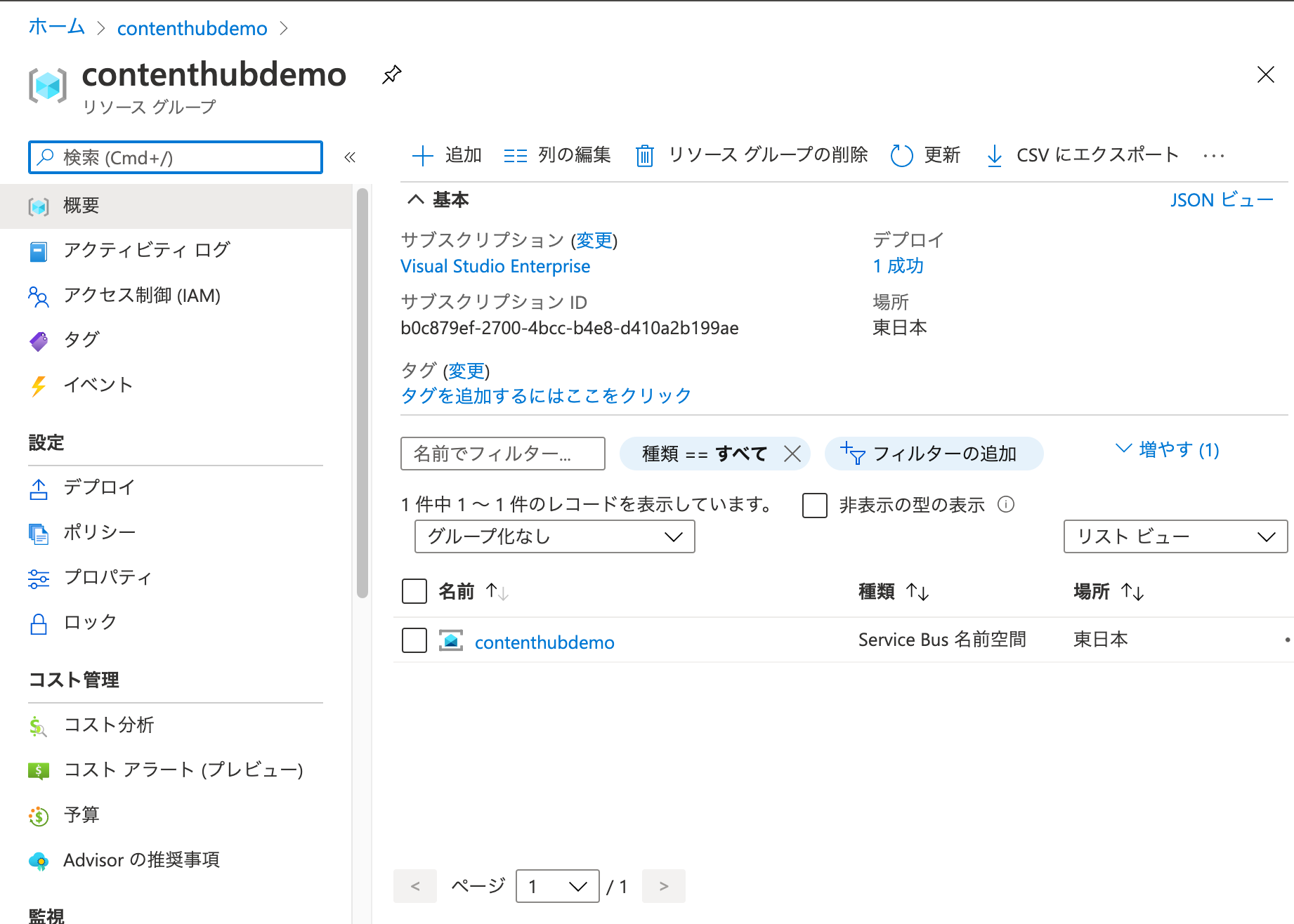Click リソース グループの削除 trash icon
The height and width of the screenshot is (924, 1294).
pos(644,155)
